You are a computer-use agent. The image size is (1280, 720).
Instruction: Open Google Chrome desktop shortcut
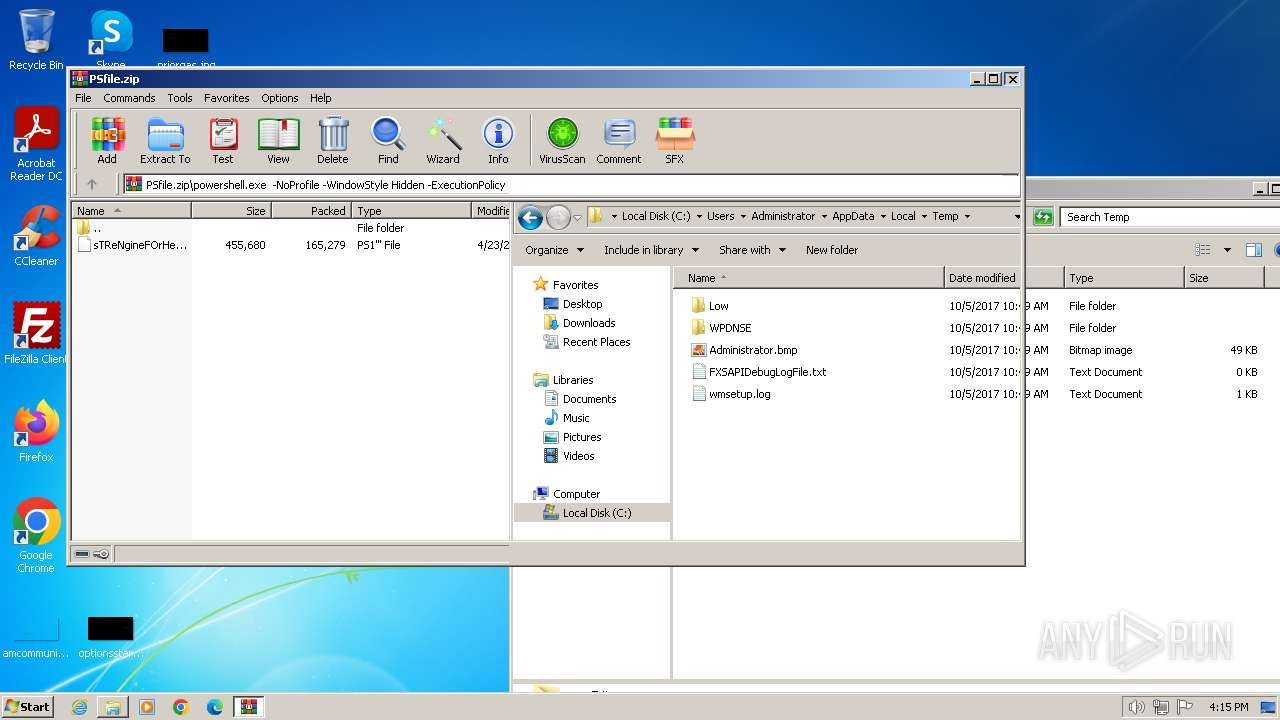point(36,536)
